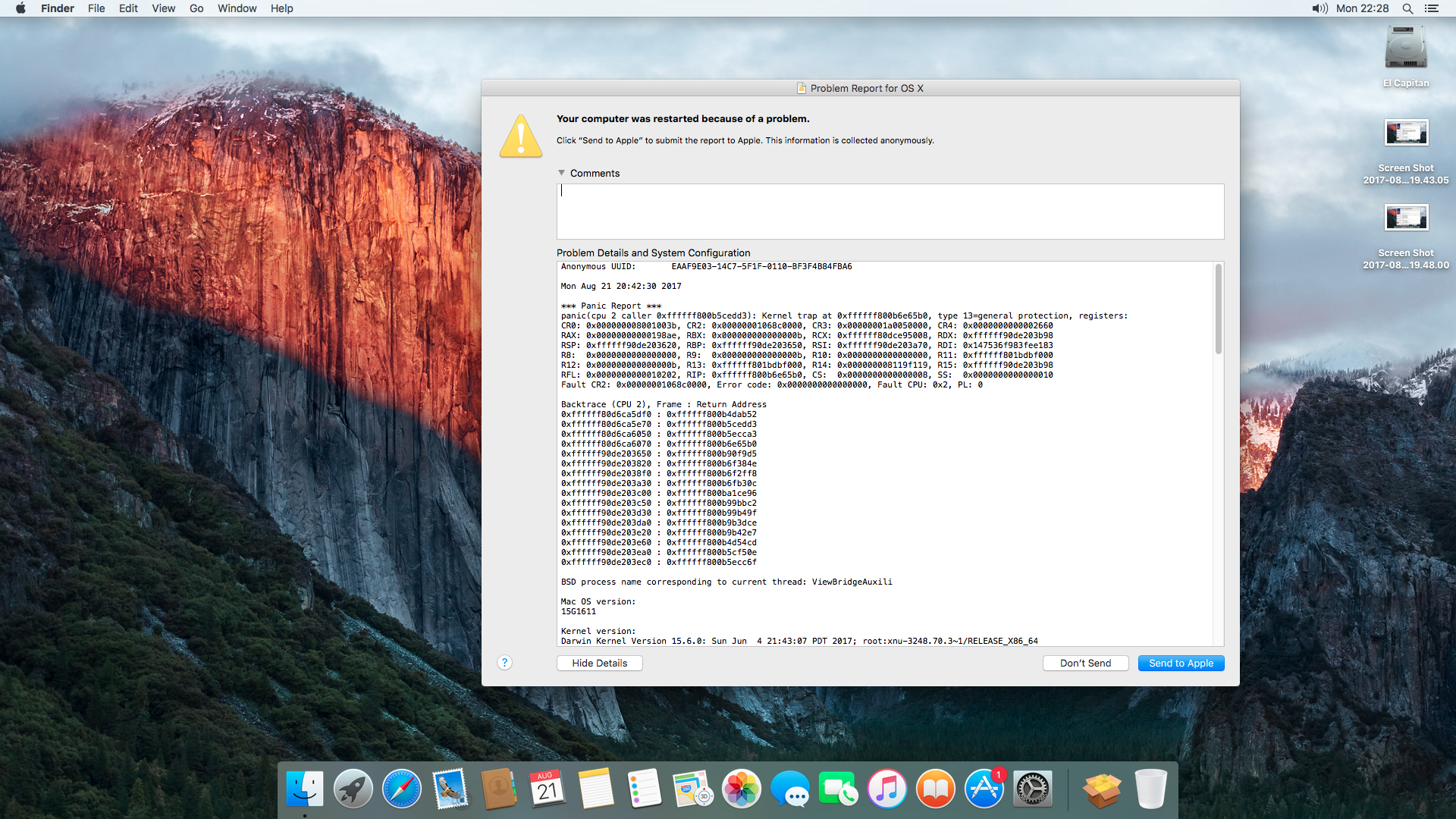Open Trash in the Dock
This screenshot has height=819, width=1456.
[1150, 789]
